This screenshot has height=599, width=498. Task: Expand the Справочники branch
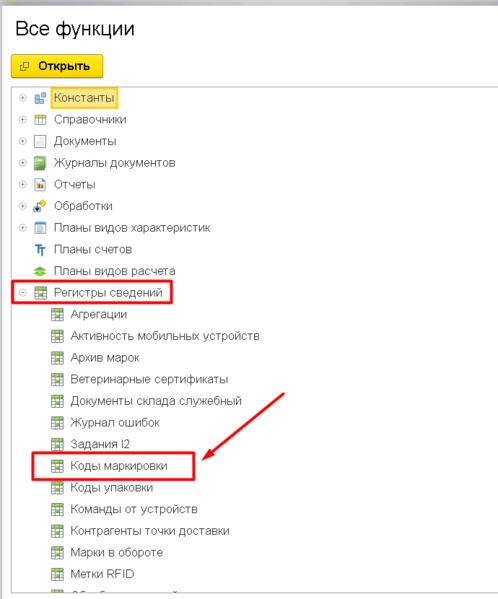(x=23, y=120)
